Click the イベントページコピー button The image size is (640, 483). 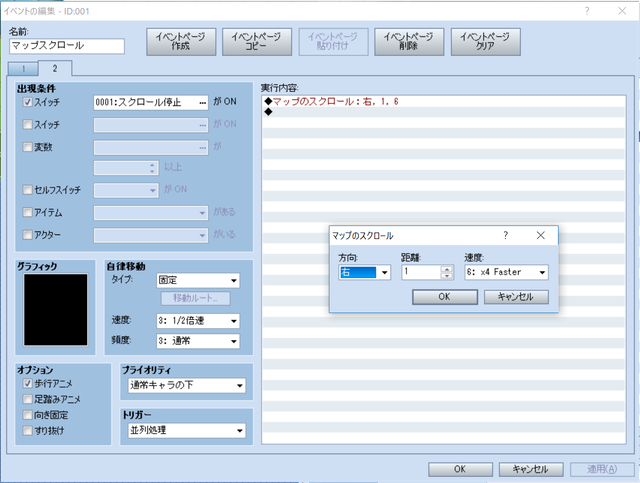pyautogui.click(x=257, y=42)
